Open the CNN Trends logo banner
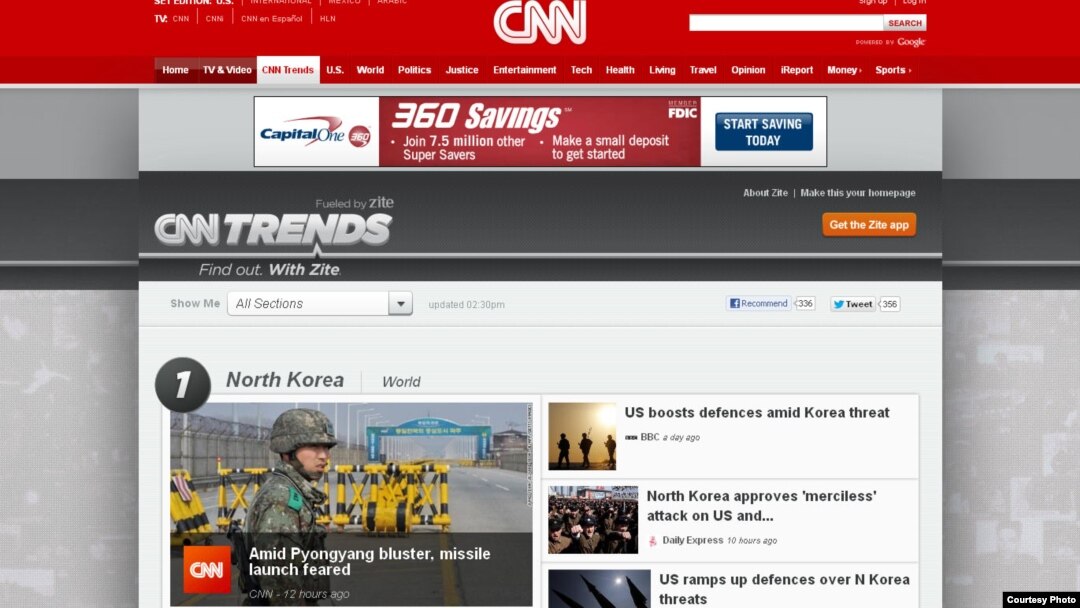Viewport: 1080px width, 608px height. coord(273,229)
